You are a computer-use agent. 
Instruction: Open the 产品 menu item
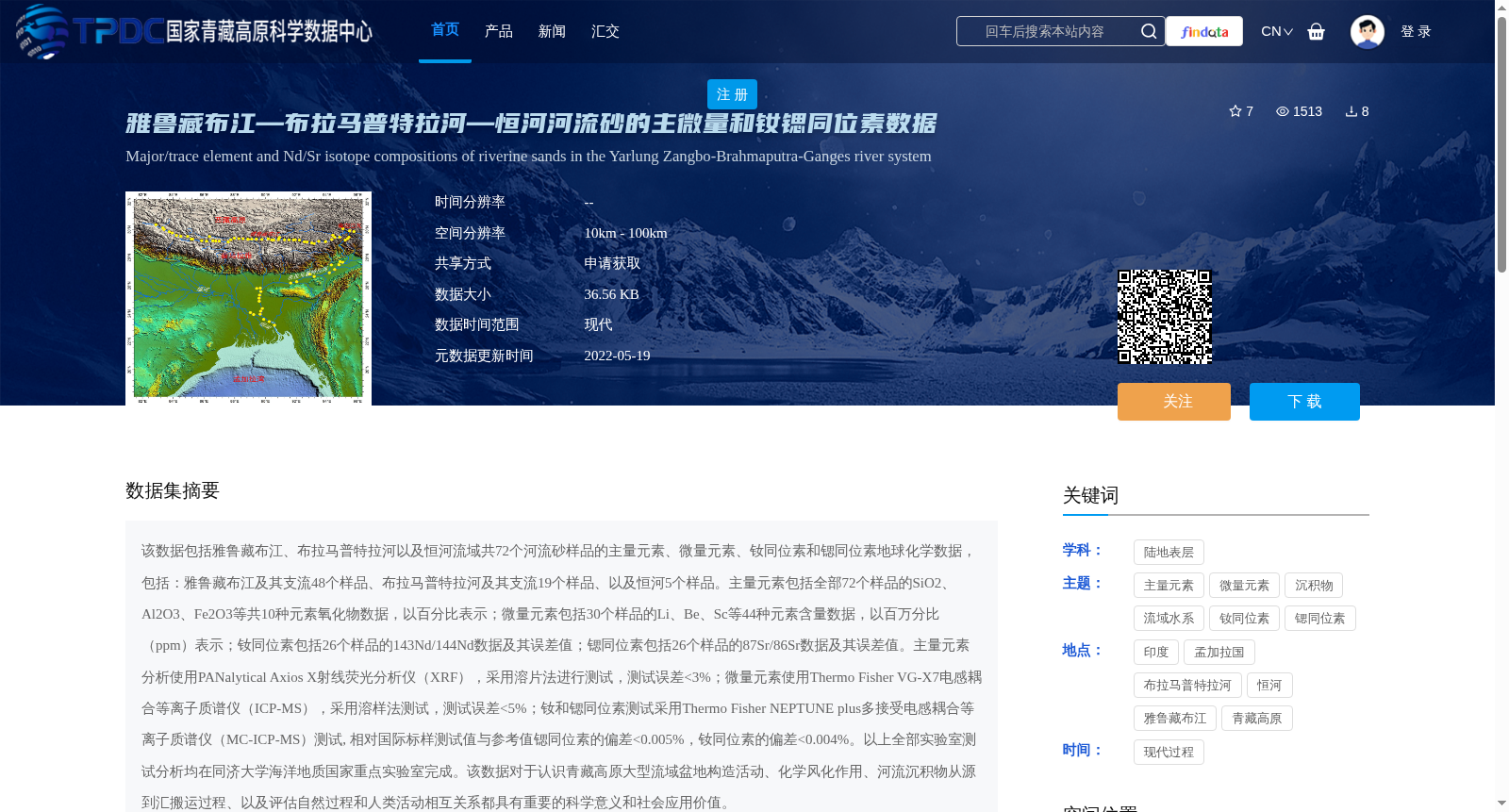pos(499,31)
